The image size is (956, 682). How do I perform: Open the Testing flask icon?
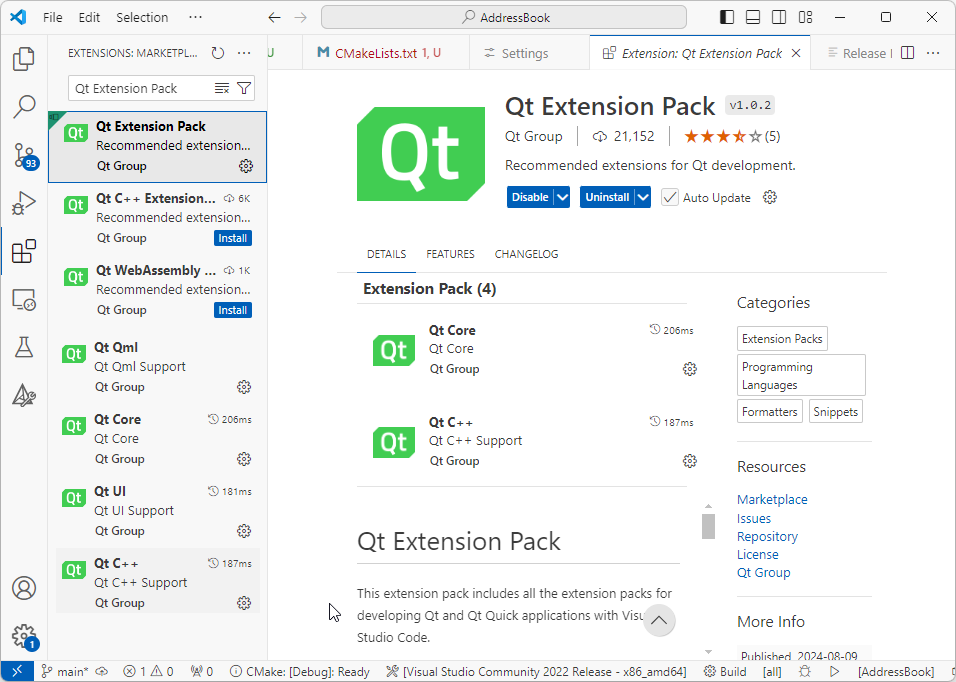pyautogui.click(x=24, y=347)
